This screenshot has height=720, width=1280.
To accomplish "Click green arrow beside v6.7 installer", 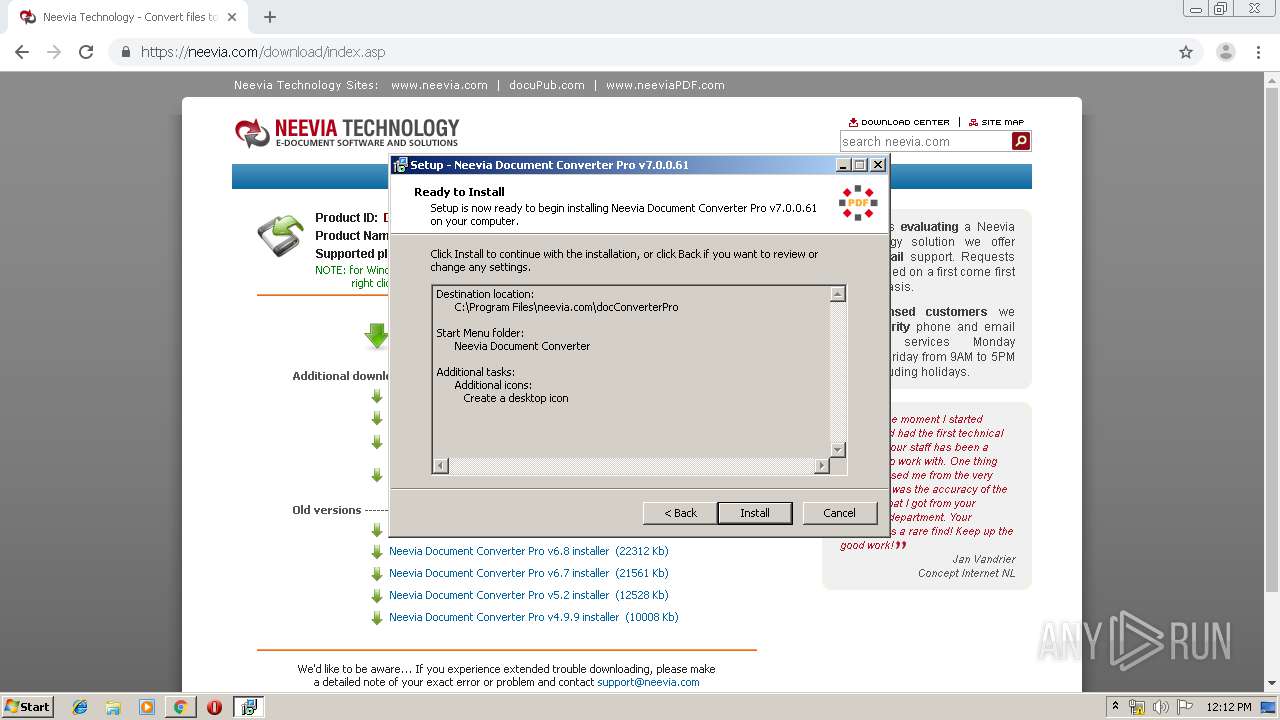I will coord(377,574).
